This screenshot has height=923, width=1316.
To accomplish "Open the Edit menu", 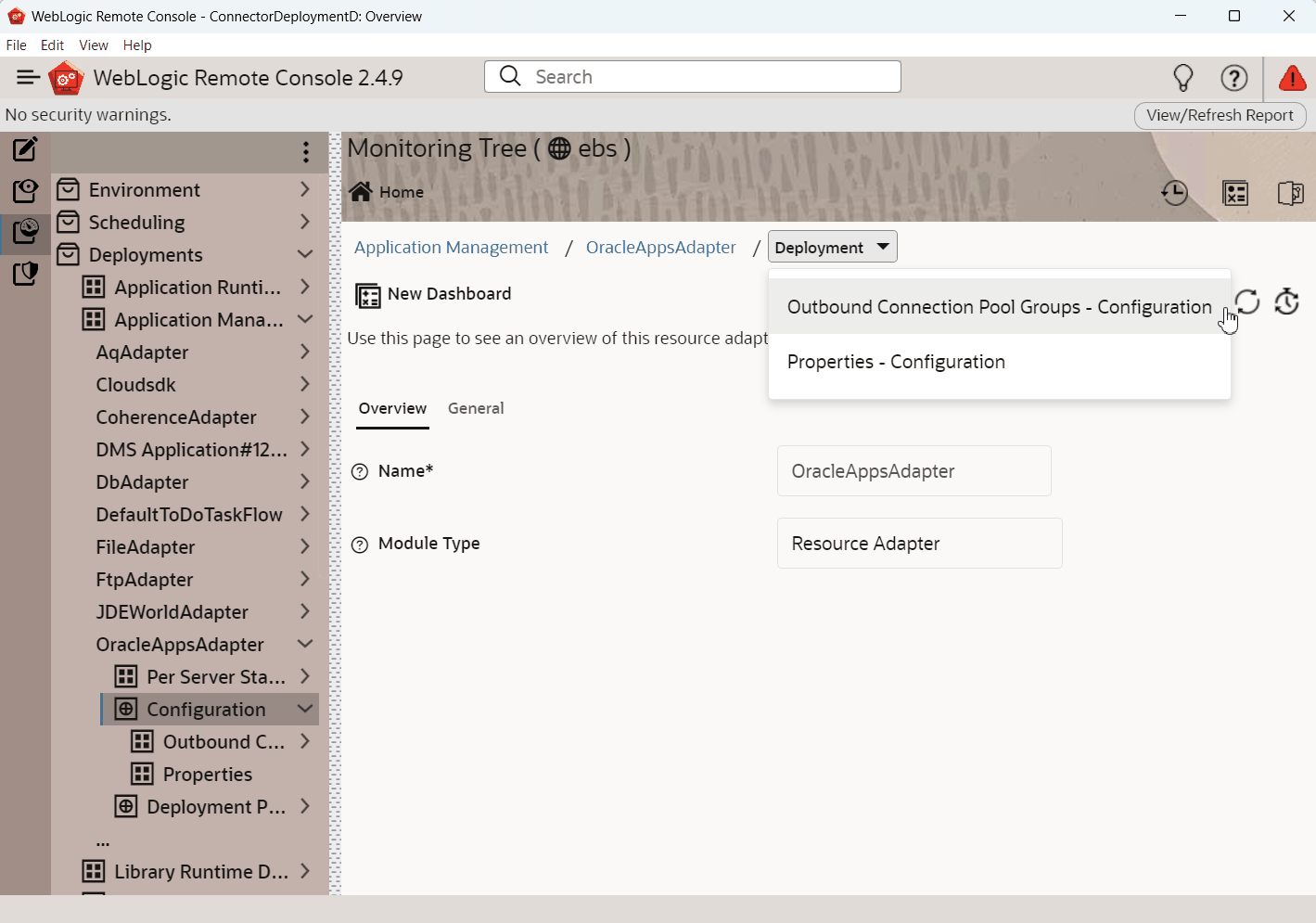I will point(52,45).
